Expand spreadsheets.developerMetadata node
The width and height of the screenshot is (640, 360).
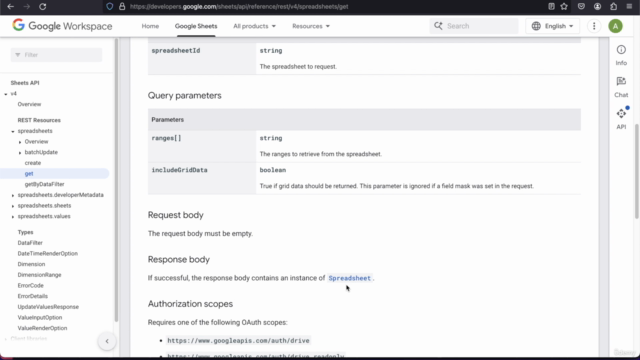13,196
